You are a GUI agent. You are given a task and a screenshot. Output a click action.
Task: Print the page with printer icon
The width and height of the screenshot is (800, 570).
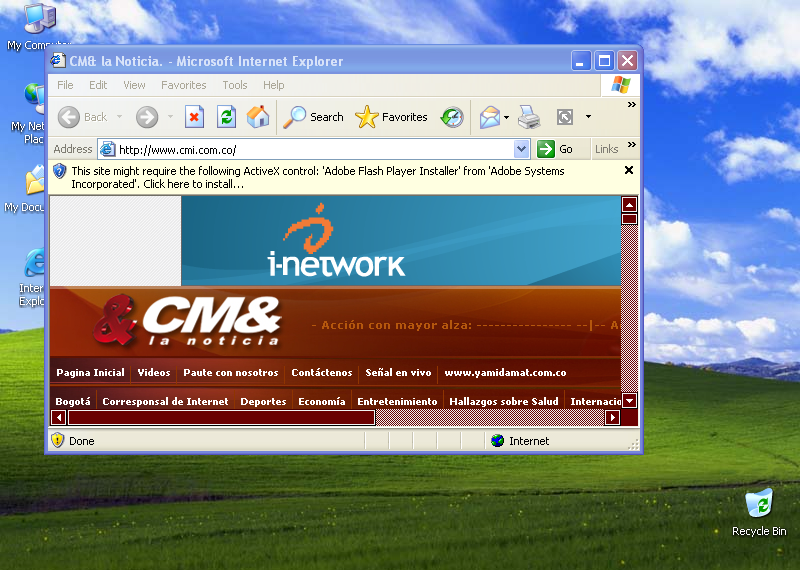(x=529, y=117)
